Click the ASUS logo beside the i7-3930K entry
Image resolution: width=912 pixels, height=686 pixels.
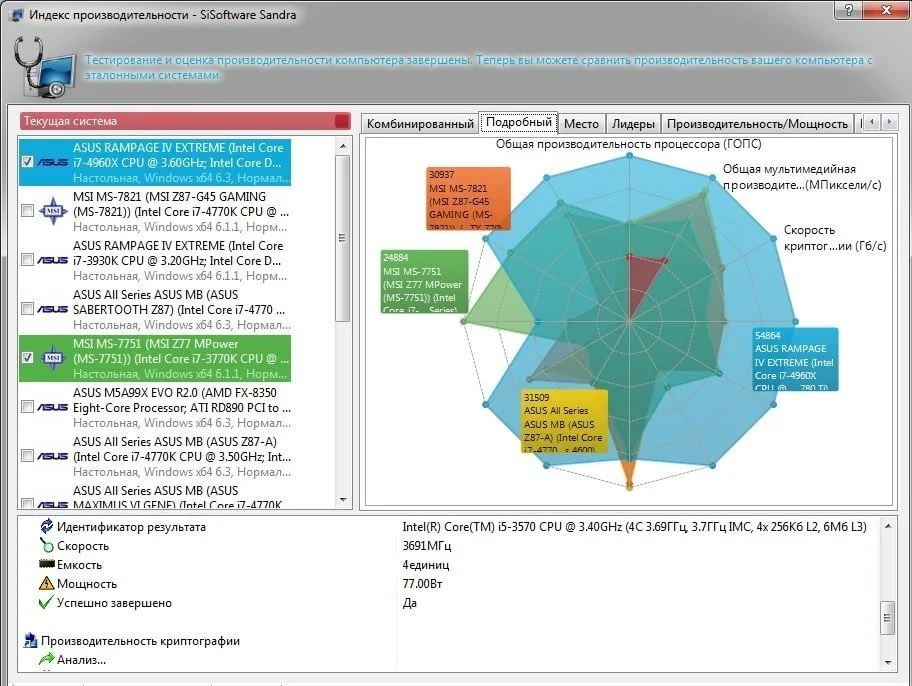53,260
